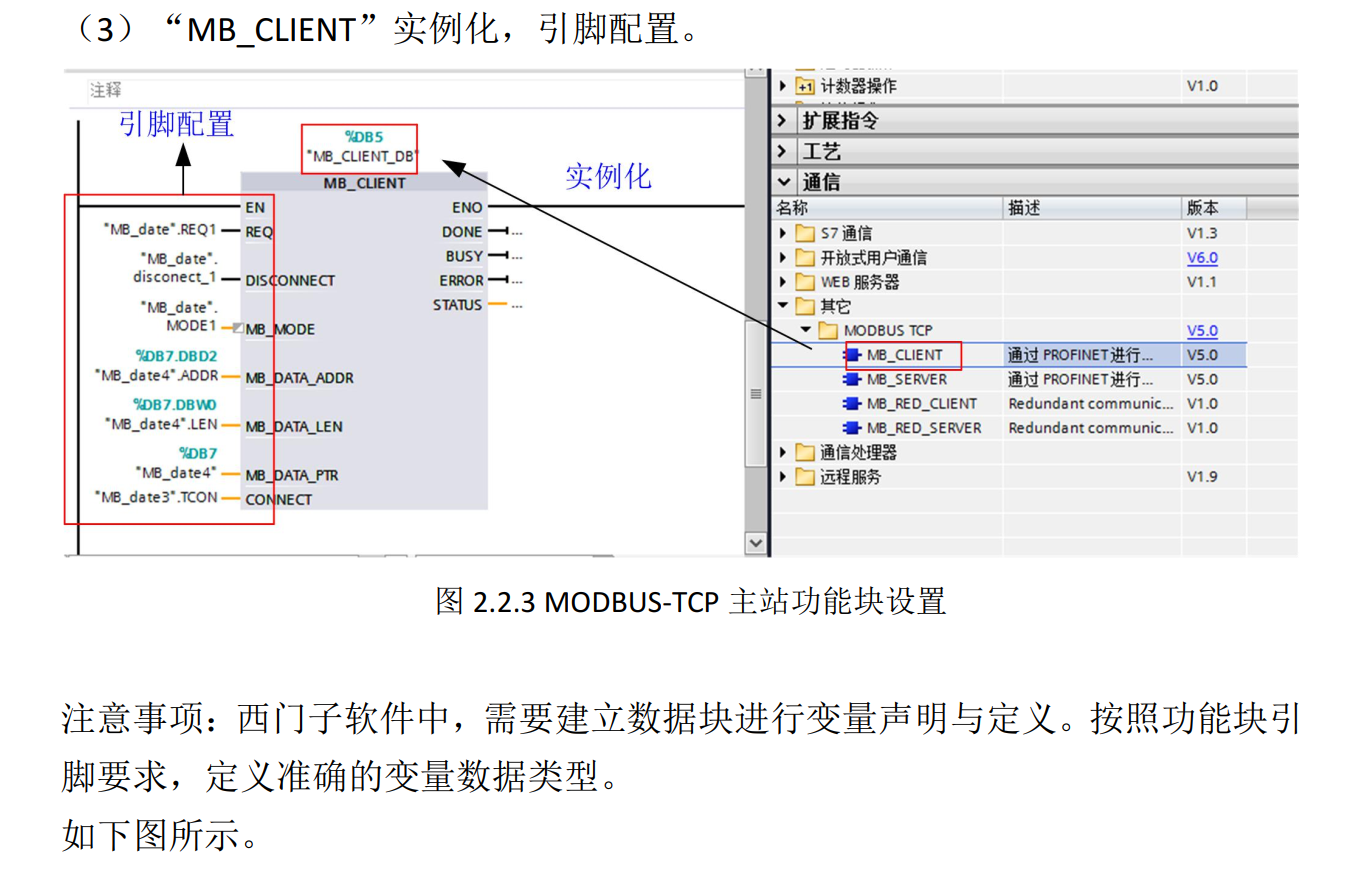Screen dimensions: 1348x891
Task: Click the MB_CLIENT row's 通过 PROFINET进行 description
Action: pos(1080,355)
